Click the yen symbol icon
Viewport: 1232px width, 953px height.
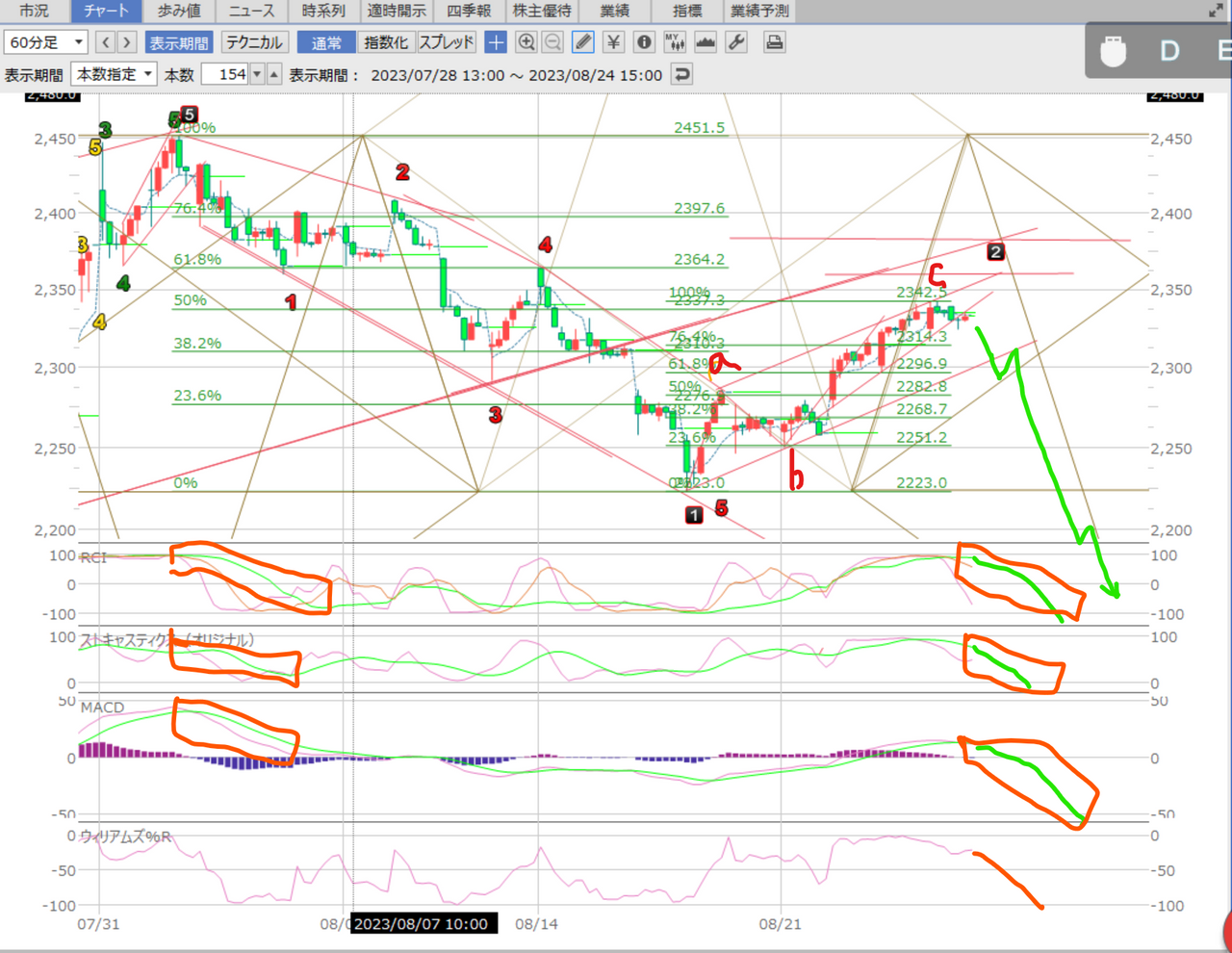[x=614, y=42]
